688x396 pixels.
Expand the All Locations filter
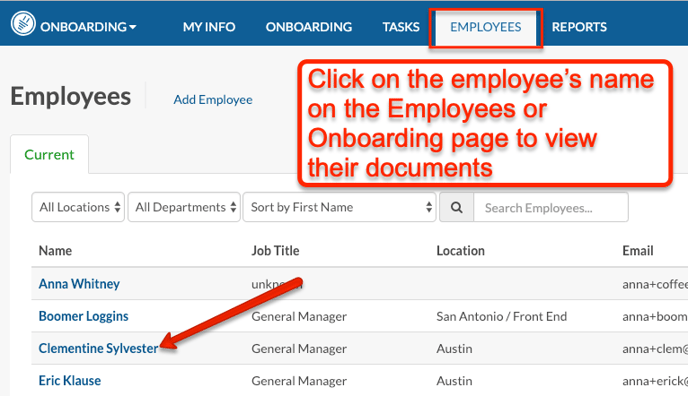pyautogui.click(x=78, y=207)
